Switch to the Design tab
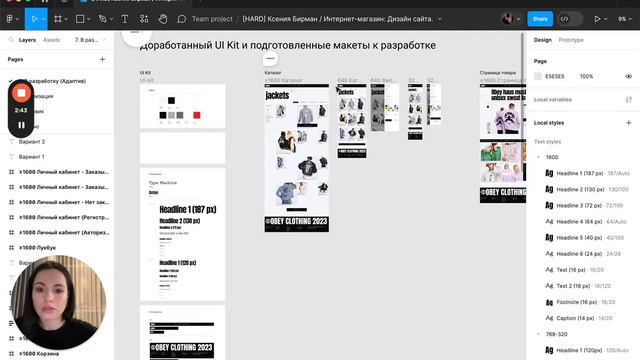640x360 pixels. click(542, 40)
